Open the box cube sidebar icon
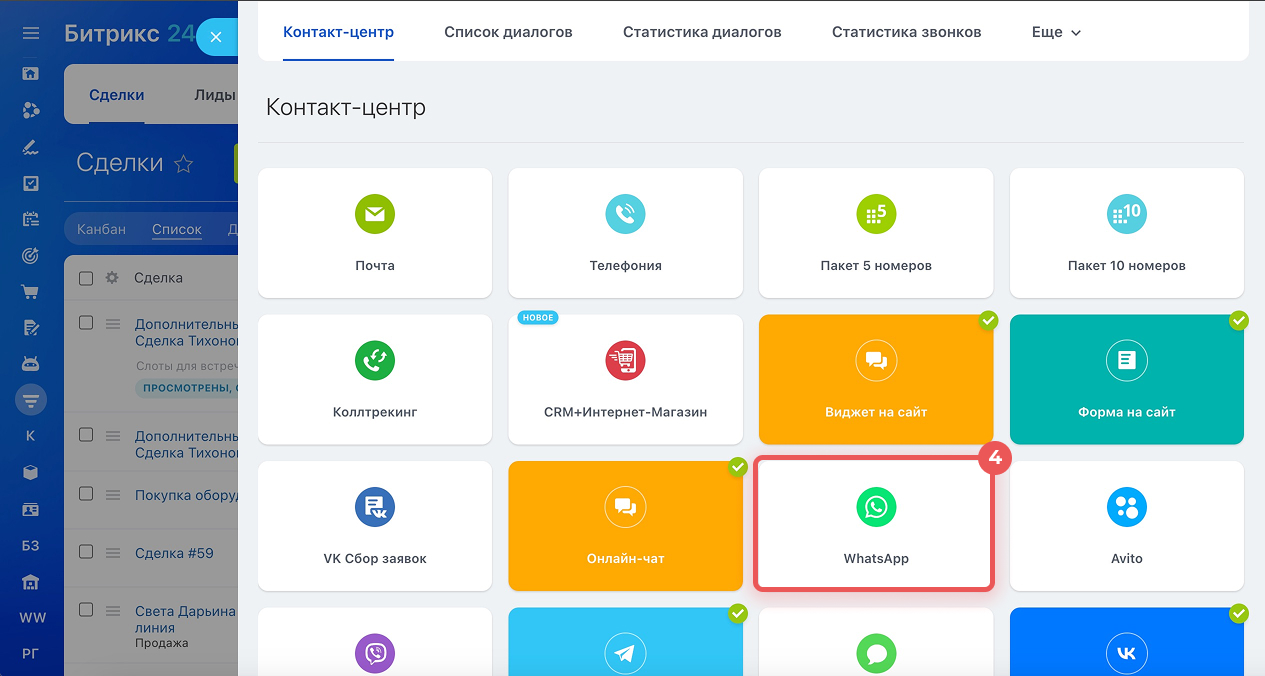Image resolution: width=1265 pixels, height=676 pixels. point(31,473)
